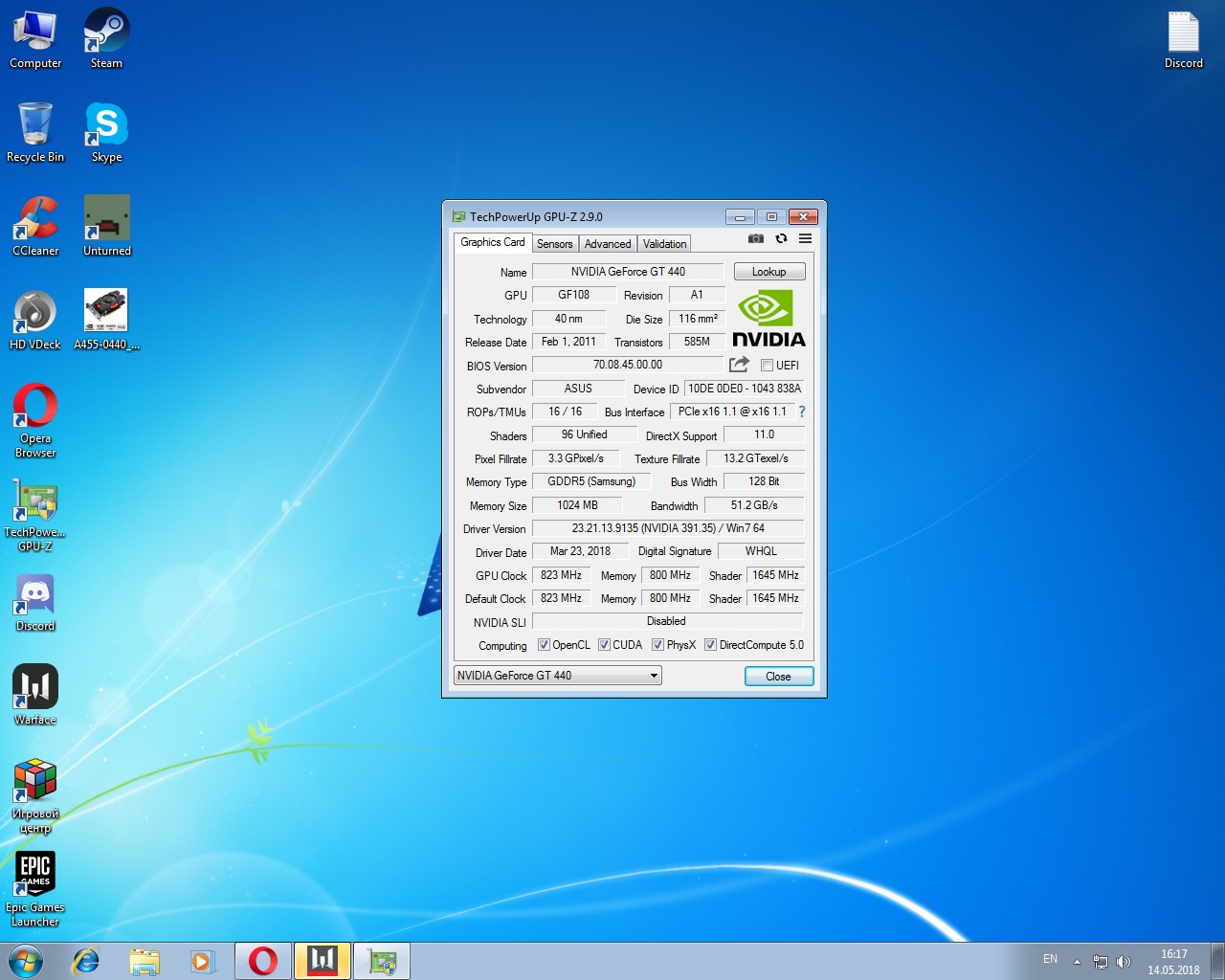The width and height of the screenshot is (1225, 980).
Task: Click the Bus Interface question mark
Action: point(802,412)
